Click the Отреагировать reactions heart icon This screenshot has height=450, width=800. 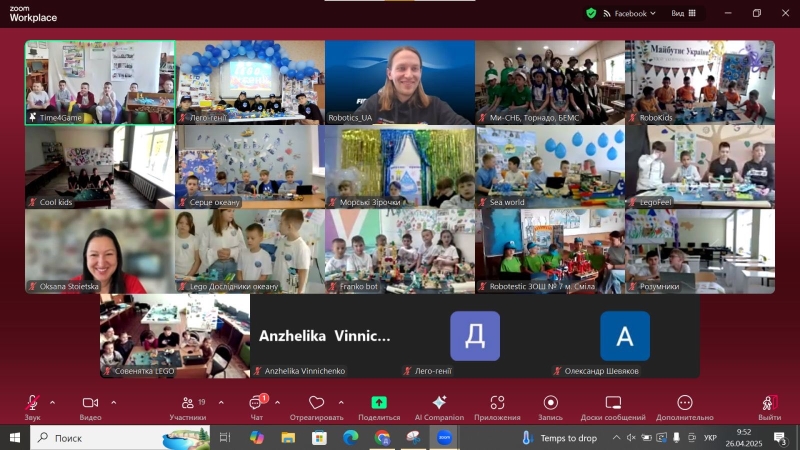pos(316,403)
